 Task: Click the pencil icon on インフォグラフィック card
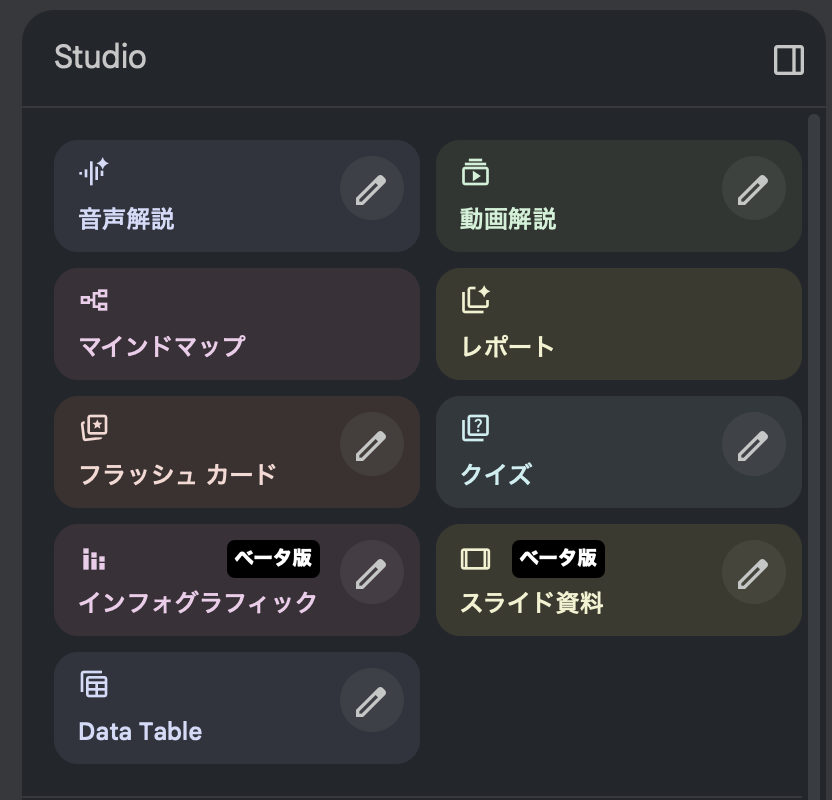point(371,573)
